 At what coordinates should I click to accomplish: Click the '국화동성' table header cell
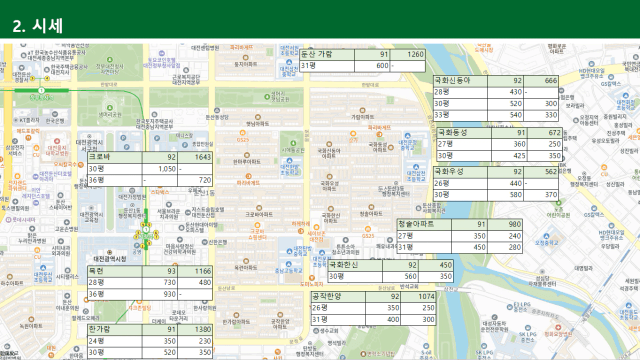click(x=464, y=133)
